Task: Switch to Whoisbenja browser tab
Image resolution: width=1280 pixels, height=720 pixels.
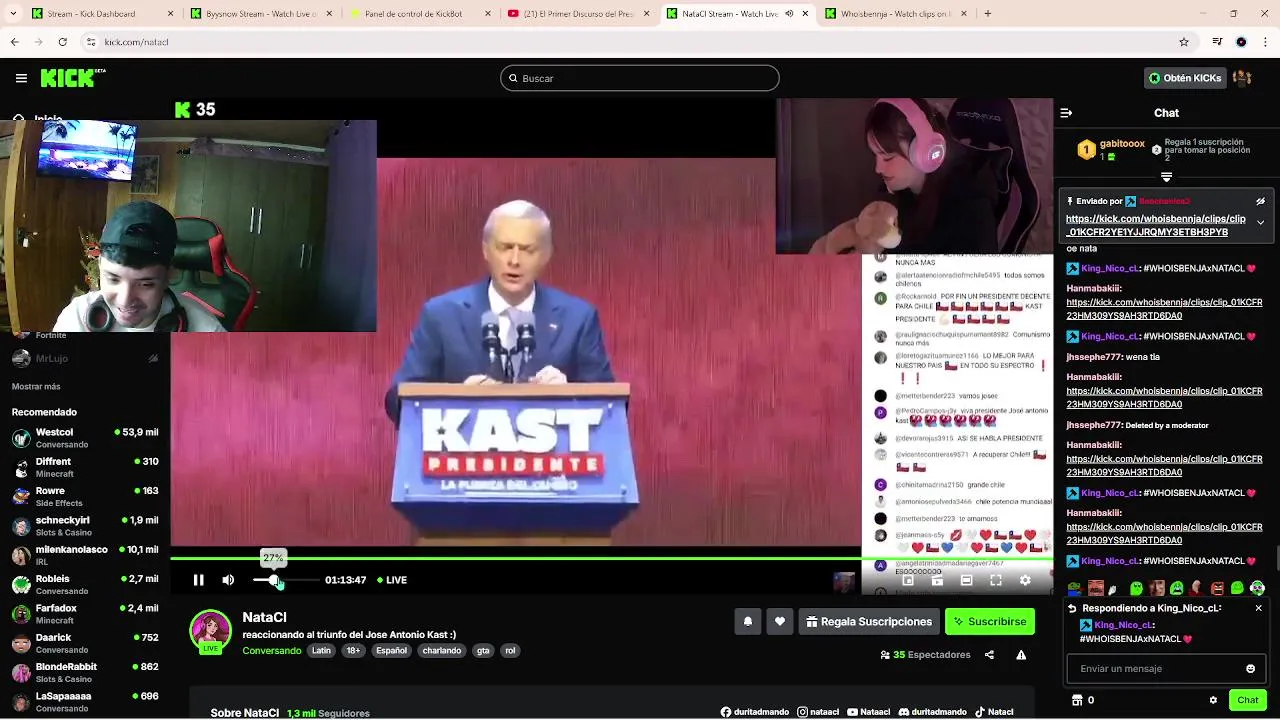Action: (896, 14)
